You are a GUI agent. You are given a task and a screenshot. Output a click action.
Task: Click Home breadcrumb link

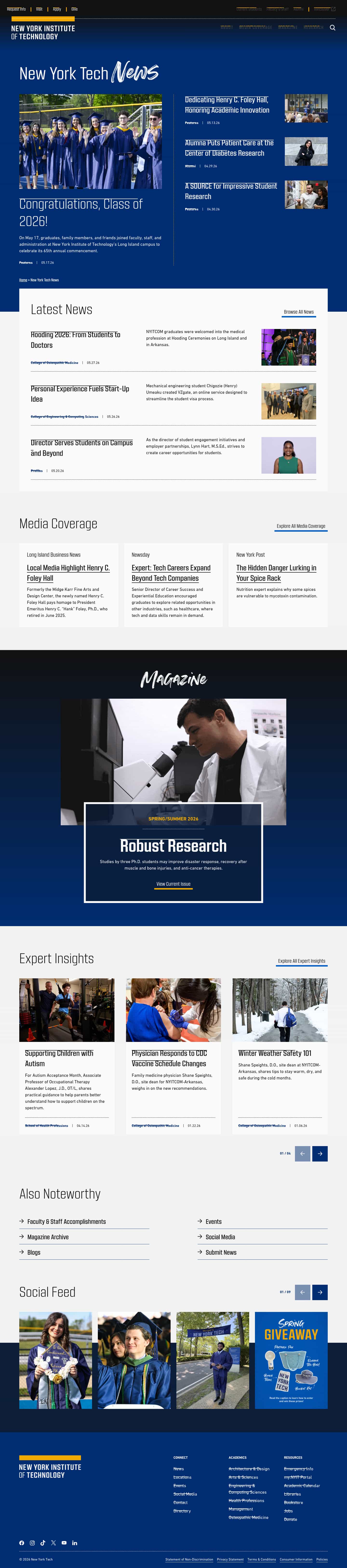tap(23, 280)
